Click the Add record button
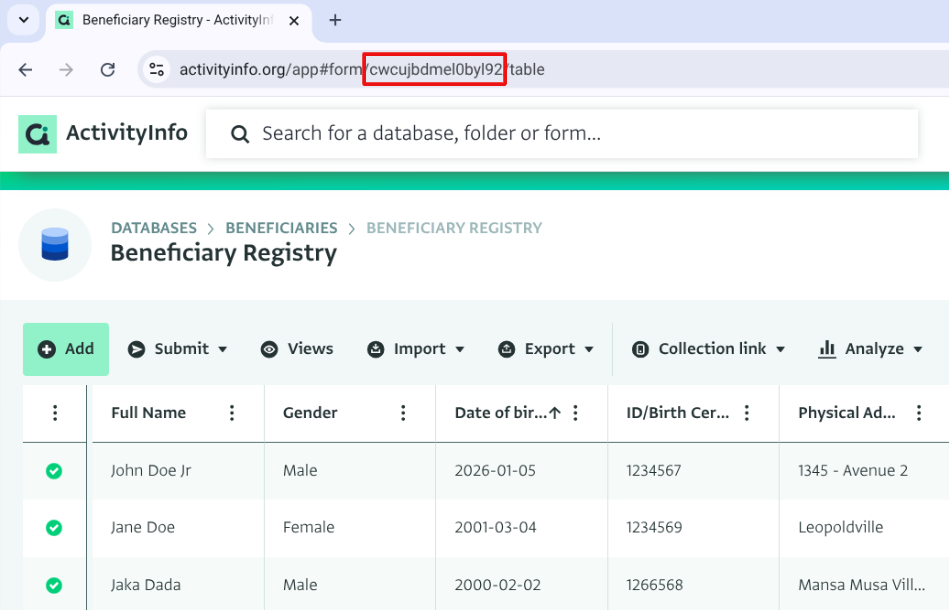 [66, 349]
